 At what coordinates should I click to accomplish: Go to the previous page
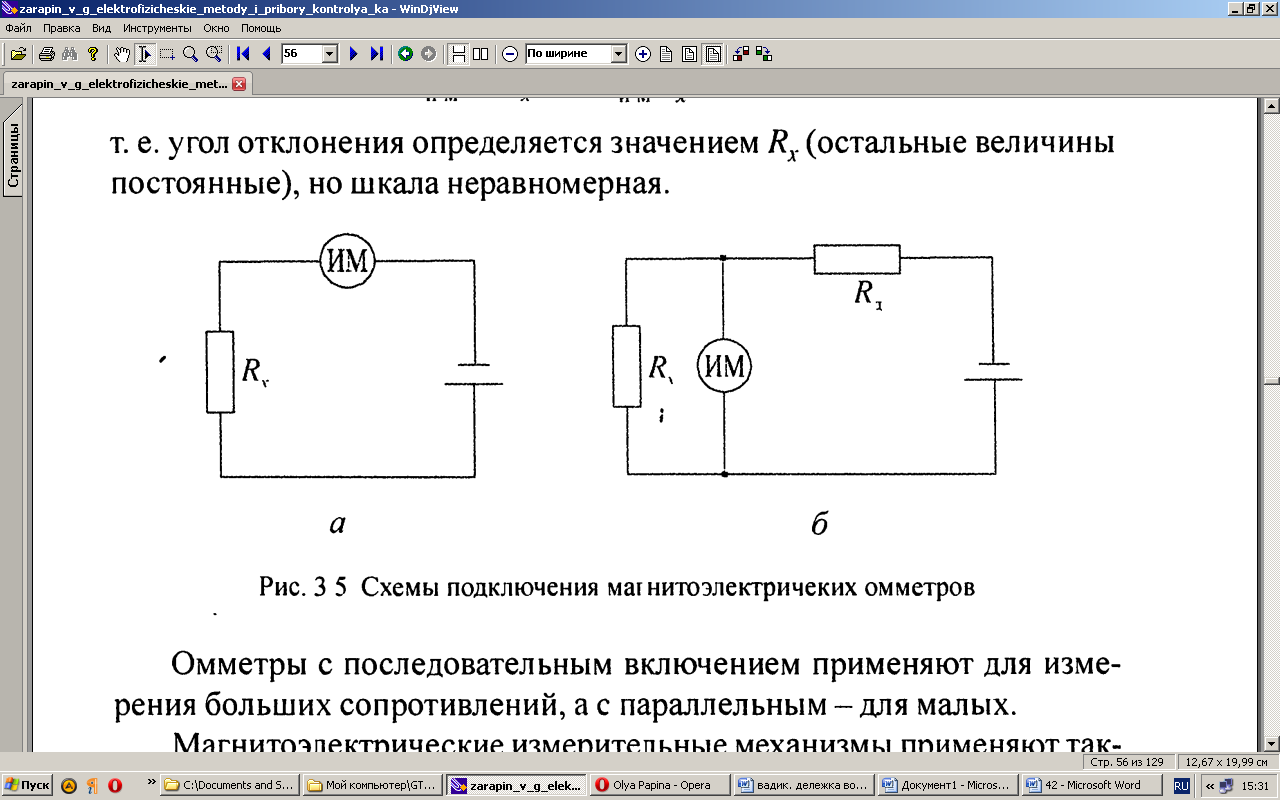tap(266, 54)
